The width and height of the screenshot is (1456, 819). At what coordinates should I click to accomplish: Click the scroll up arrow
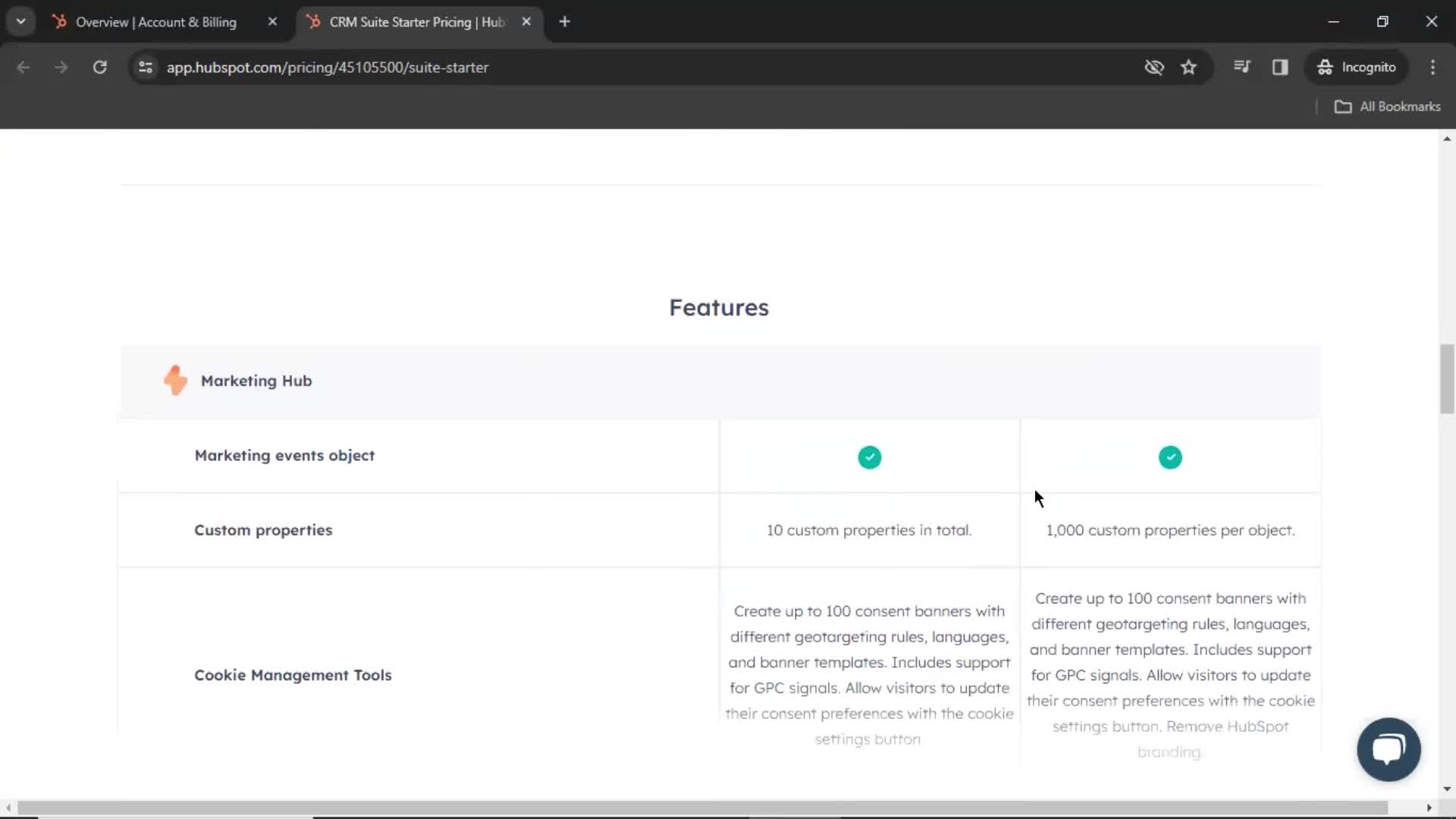1447,139
